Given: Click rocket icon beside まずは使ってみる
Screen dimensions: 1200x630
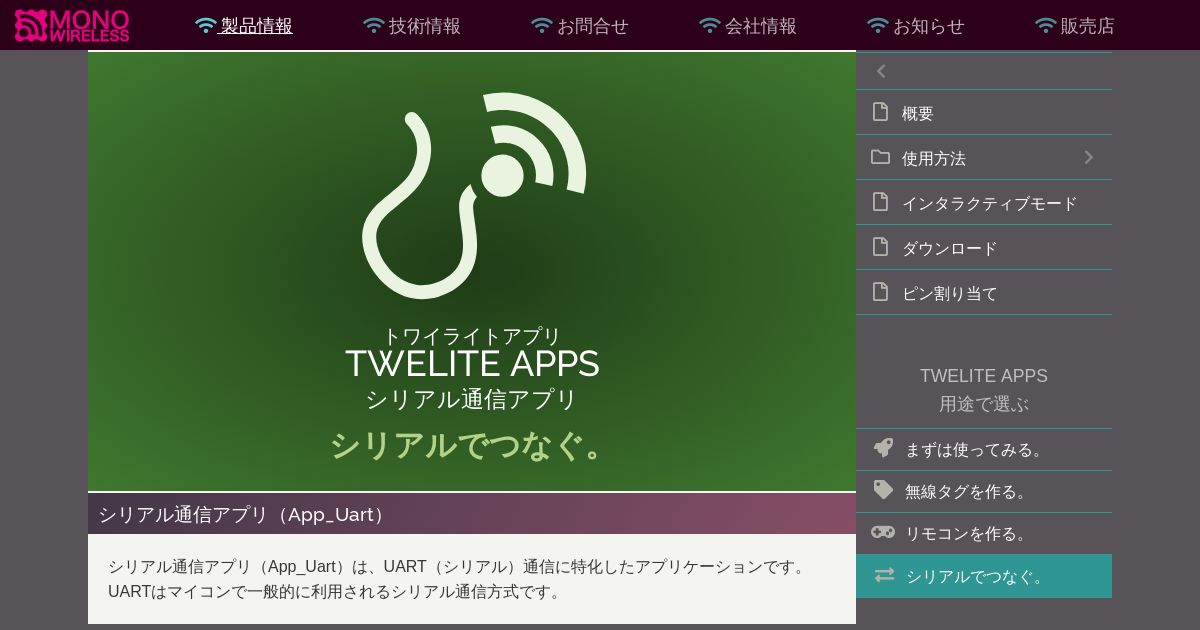Looking at the screenshot, I should pyautogui.click(x=883, y=448).
